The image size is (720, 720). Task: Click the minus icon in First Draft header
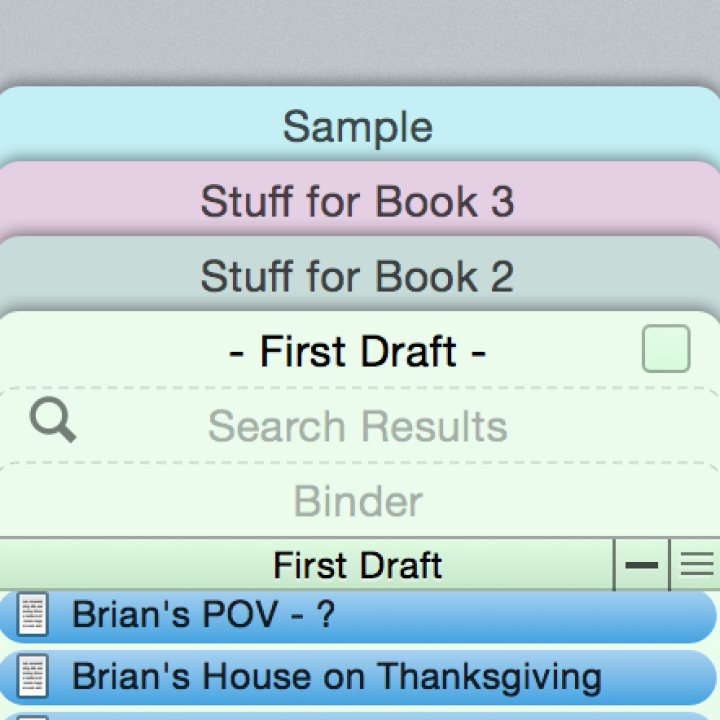pos(641,565)
